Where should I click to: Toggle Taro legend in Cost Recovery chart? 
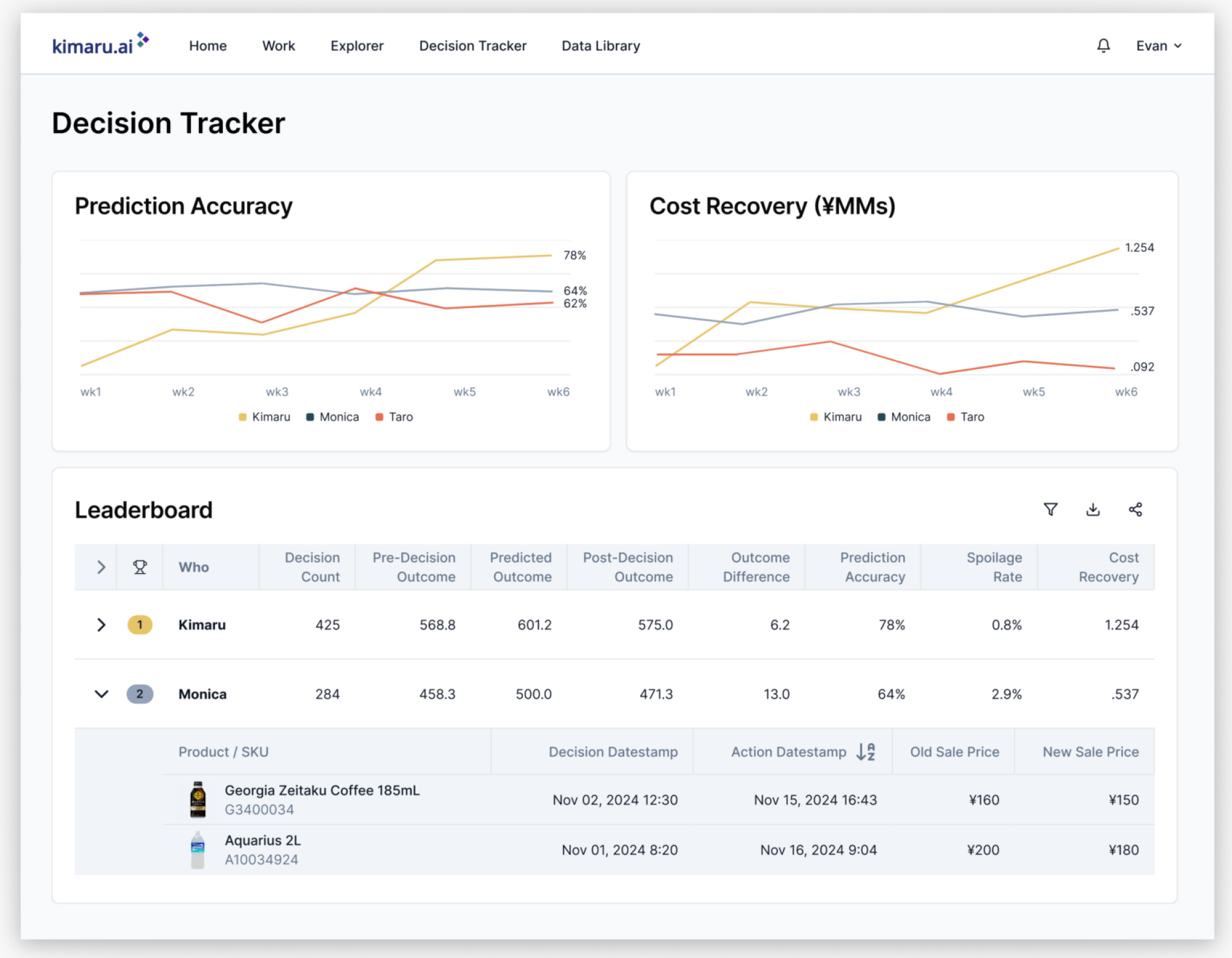[x=966, y=417]
